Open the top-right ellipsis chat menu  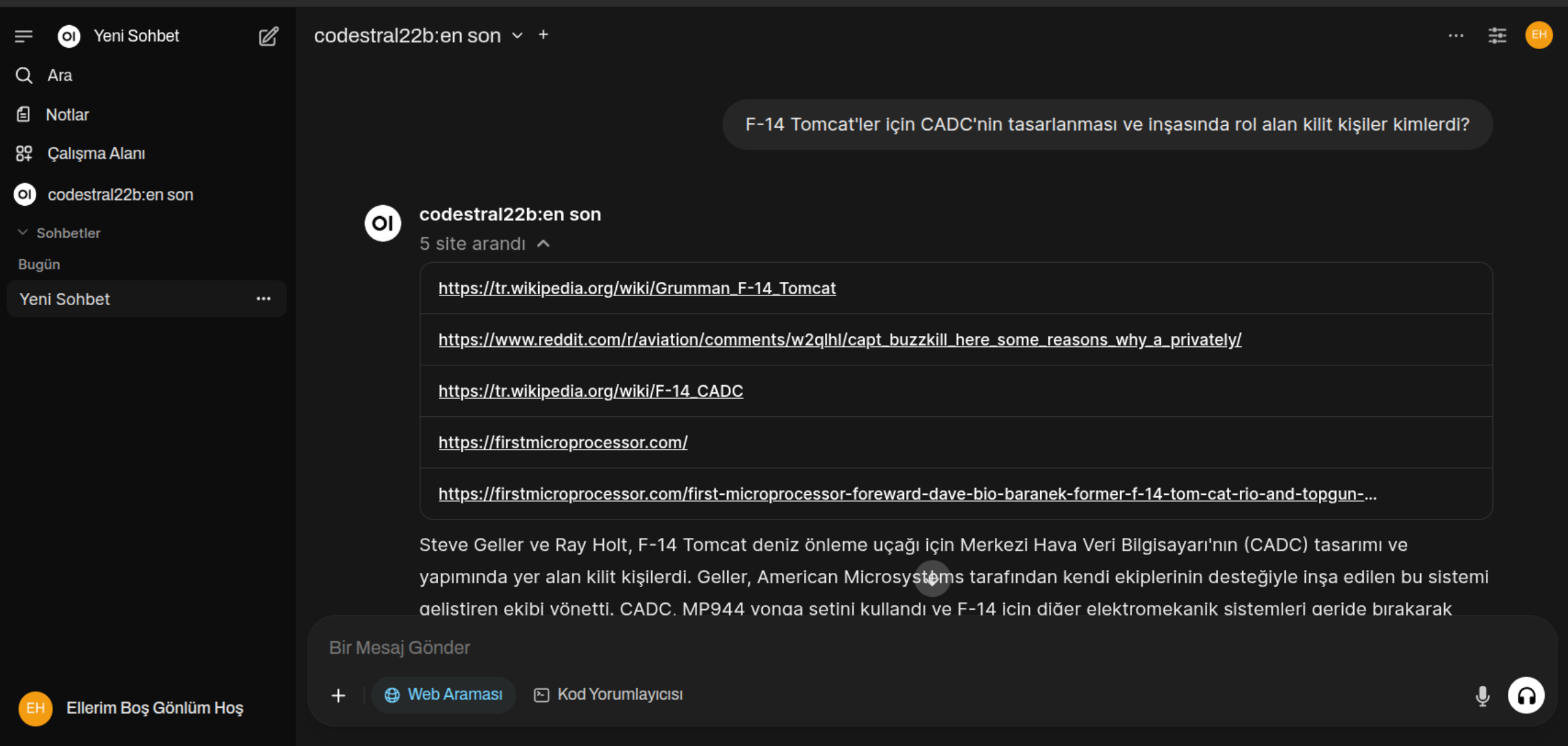pos(1456,36)
